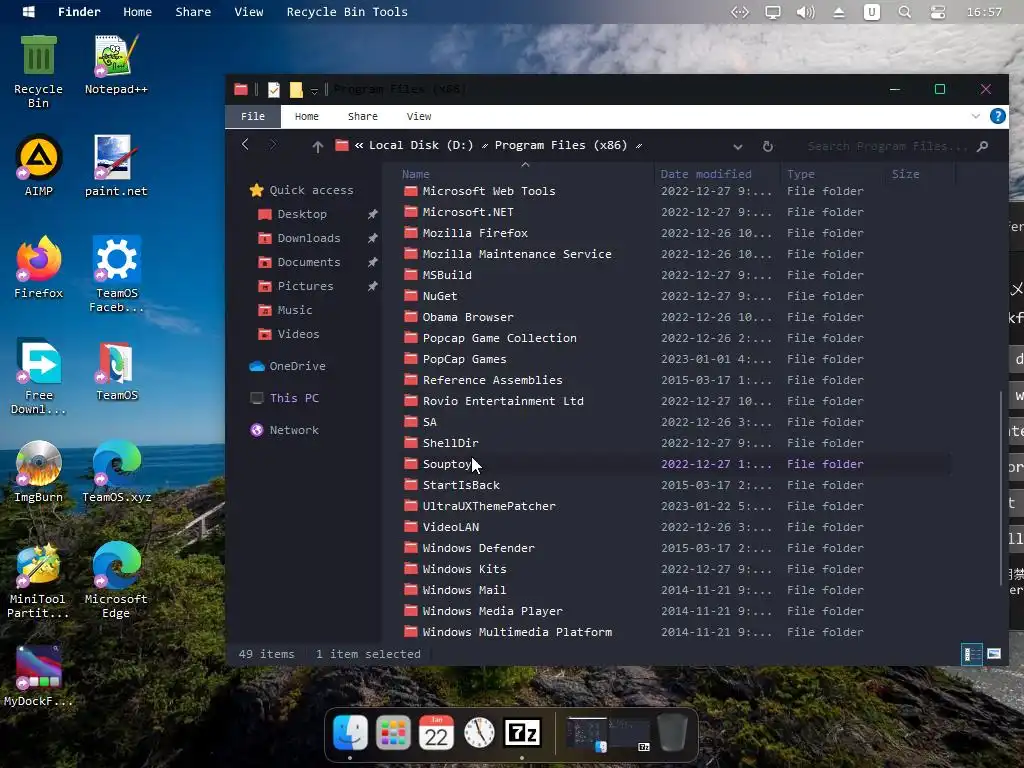This screenshot has width=1024, height=768.
Task: Open the Home ribbon tab in Explorer
Action: click(306, 116)
